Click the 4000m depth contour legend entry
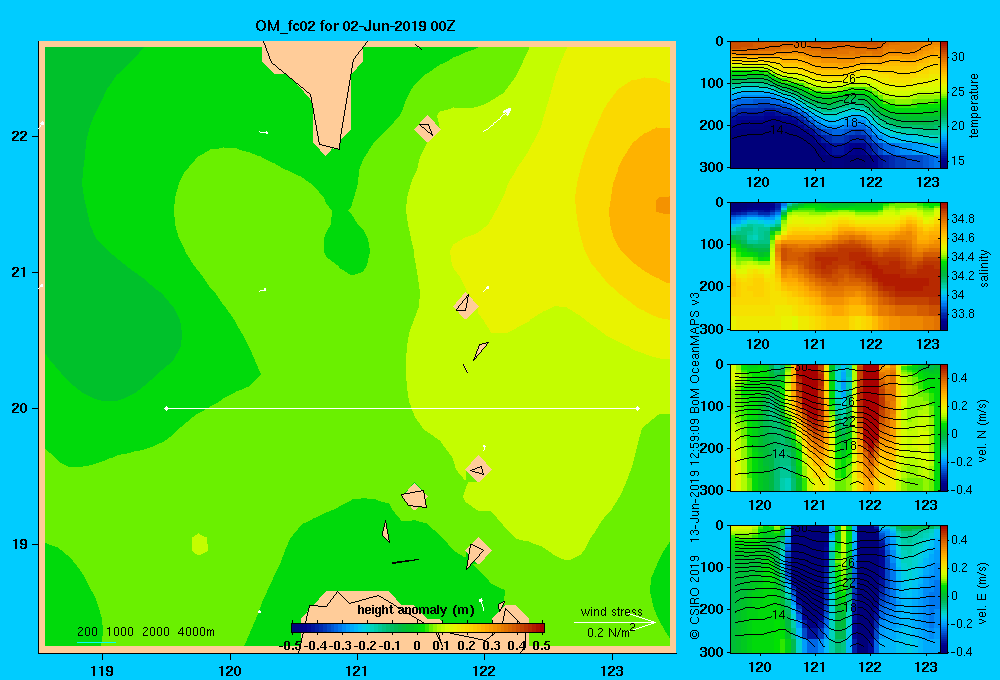1000x680 pixels. [196, 632]
